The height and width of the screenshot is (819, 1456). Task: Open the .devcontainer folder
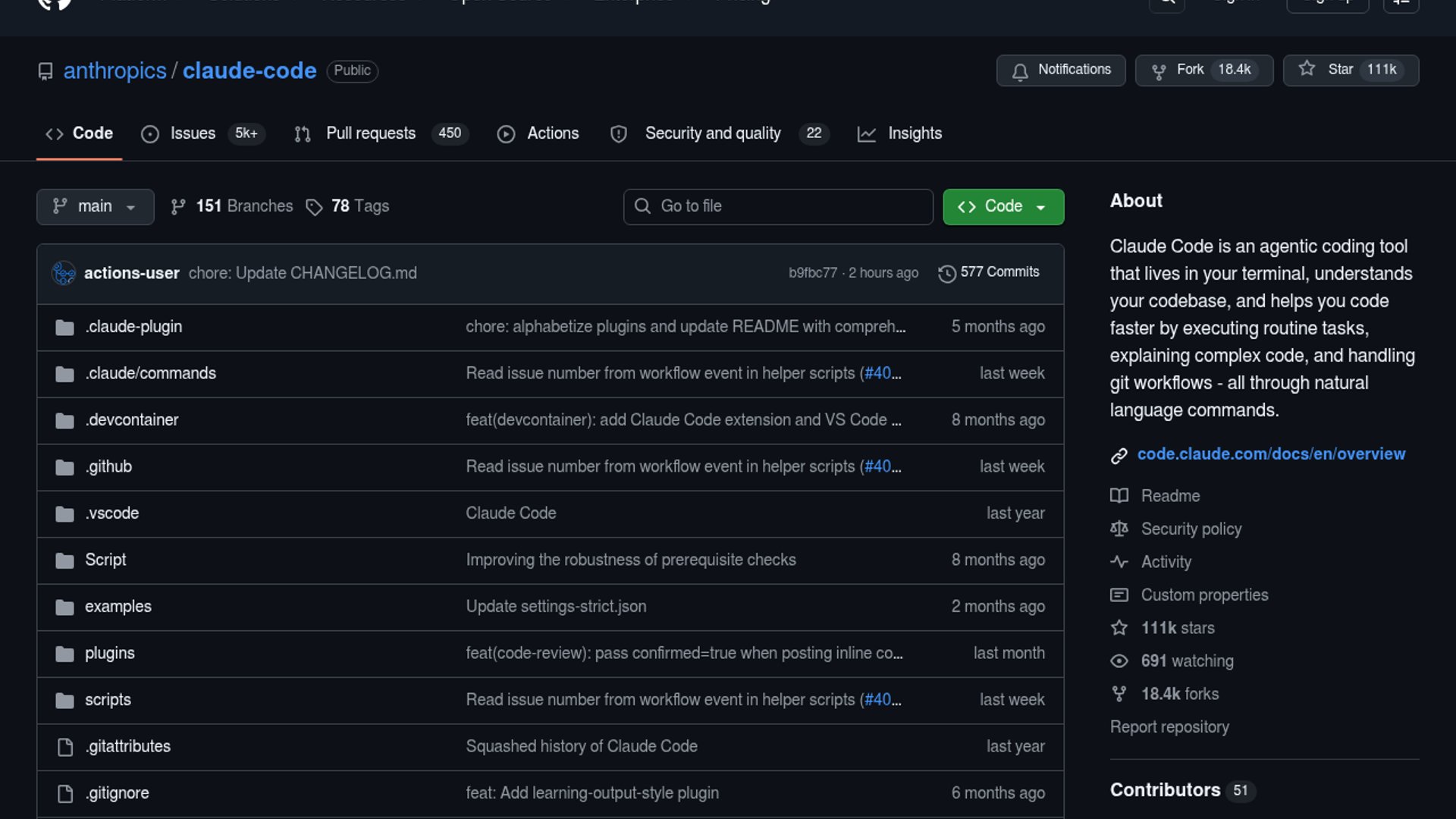tap(132, 420)
